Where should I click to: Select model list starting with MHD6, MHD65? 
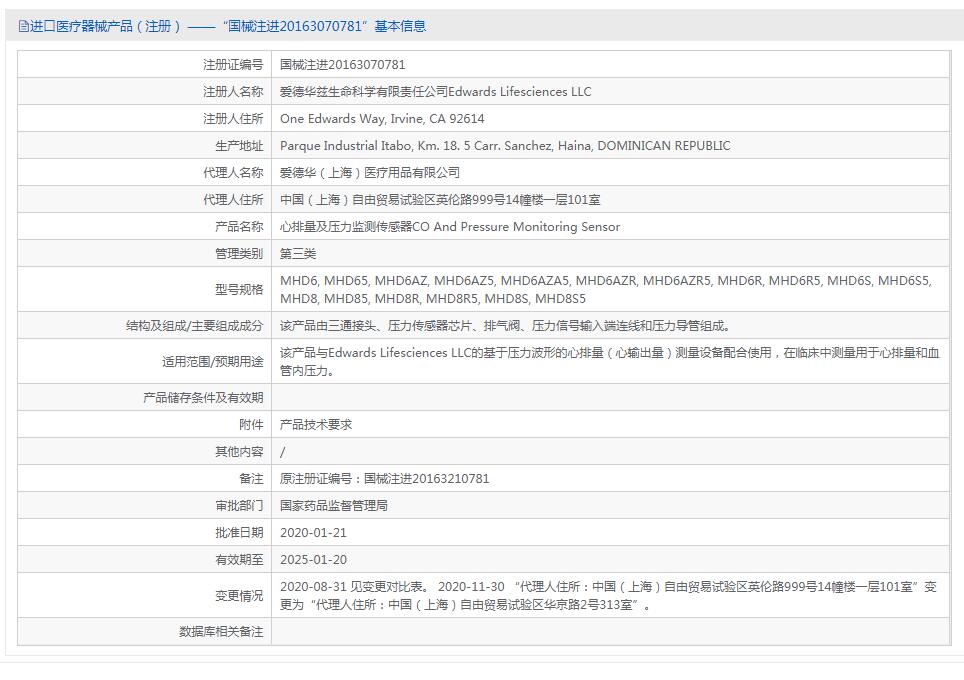[x=606, y=290]
